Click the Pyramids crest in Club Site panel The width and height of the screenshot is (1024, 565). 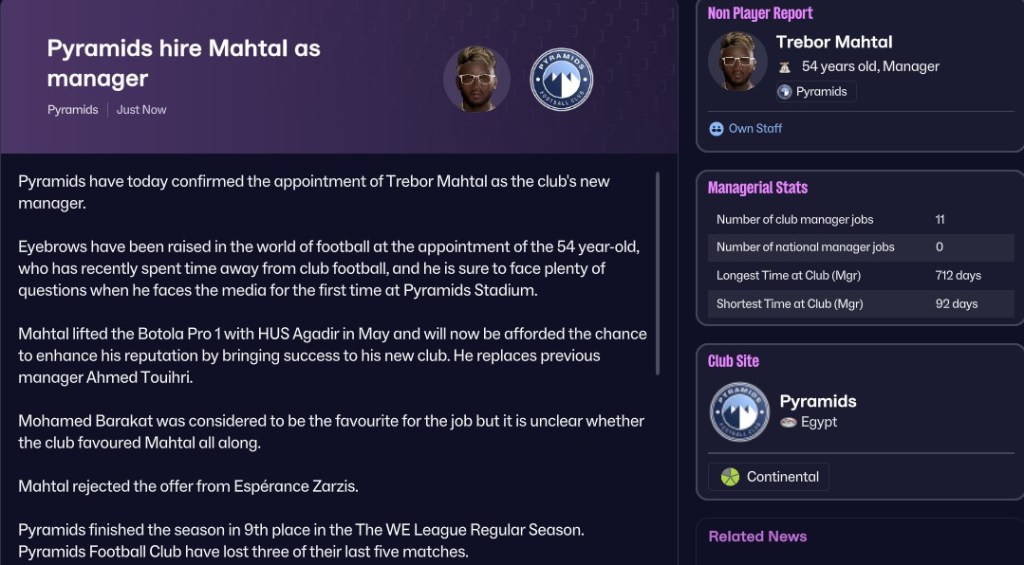tap(739, 412)
